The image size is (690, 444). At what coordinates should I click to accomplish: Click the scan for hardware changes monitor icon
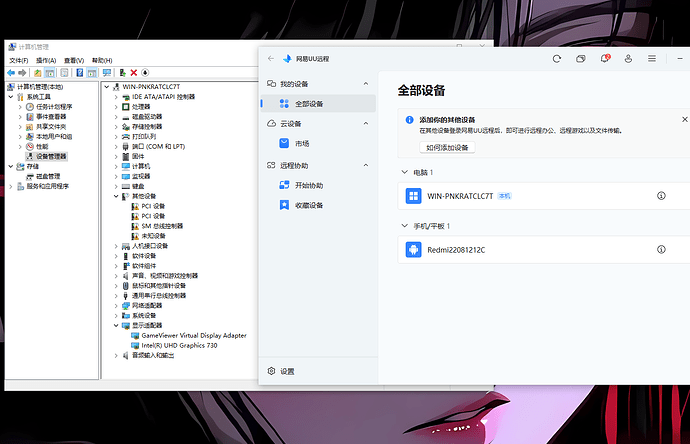click(x=107, y=73)
